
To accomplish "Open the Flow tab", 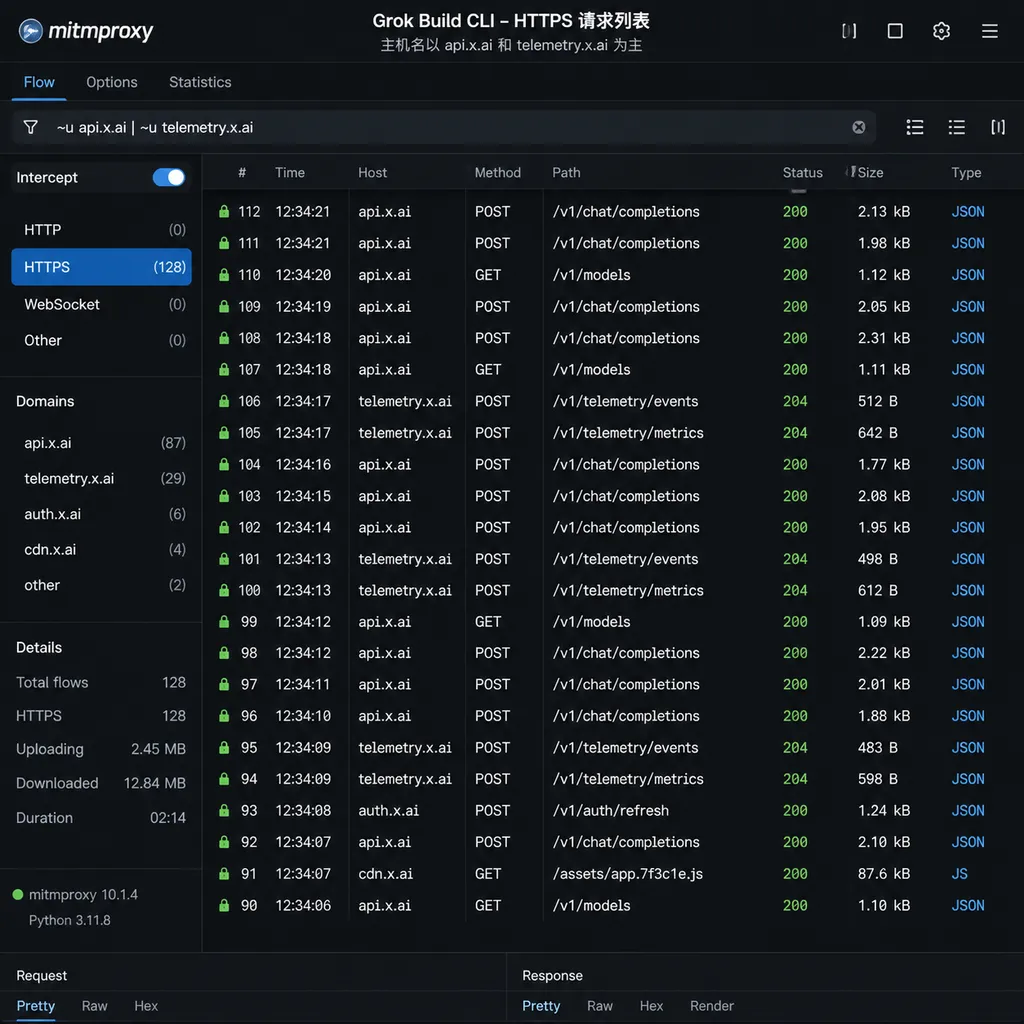I will [x=39, y=82].
